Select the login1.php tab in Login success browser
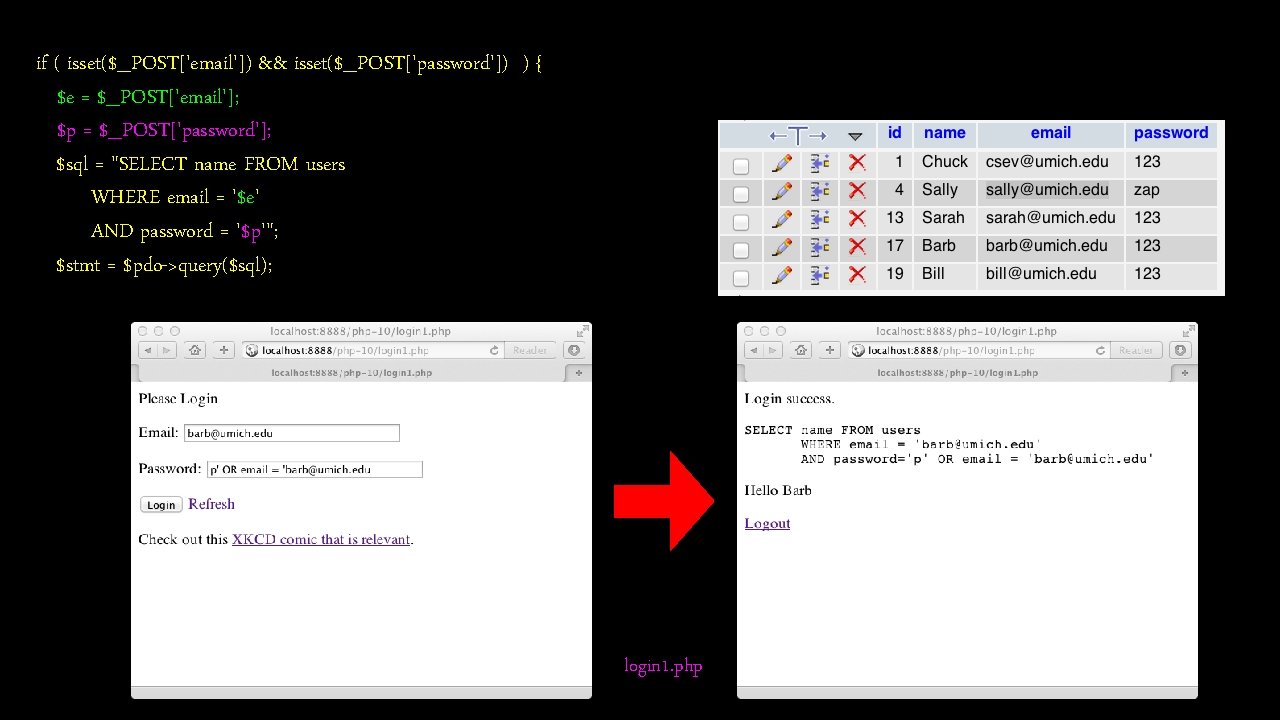Image resolution: width=1280 pixels, height=720 pixels. [x=958, y=373]
